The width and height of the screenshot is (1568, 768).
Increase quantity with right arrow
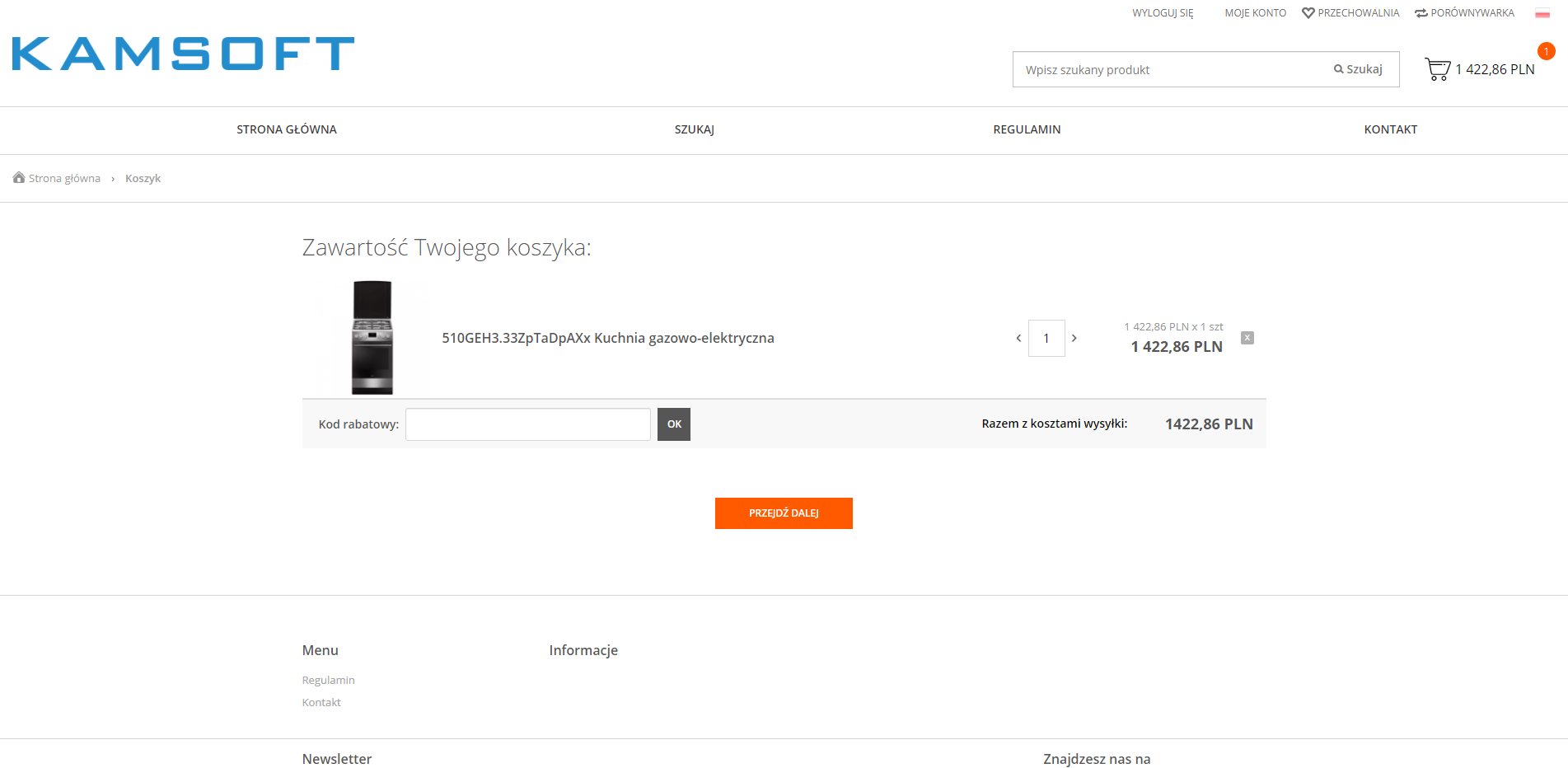coord(1074,338)
